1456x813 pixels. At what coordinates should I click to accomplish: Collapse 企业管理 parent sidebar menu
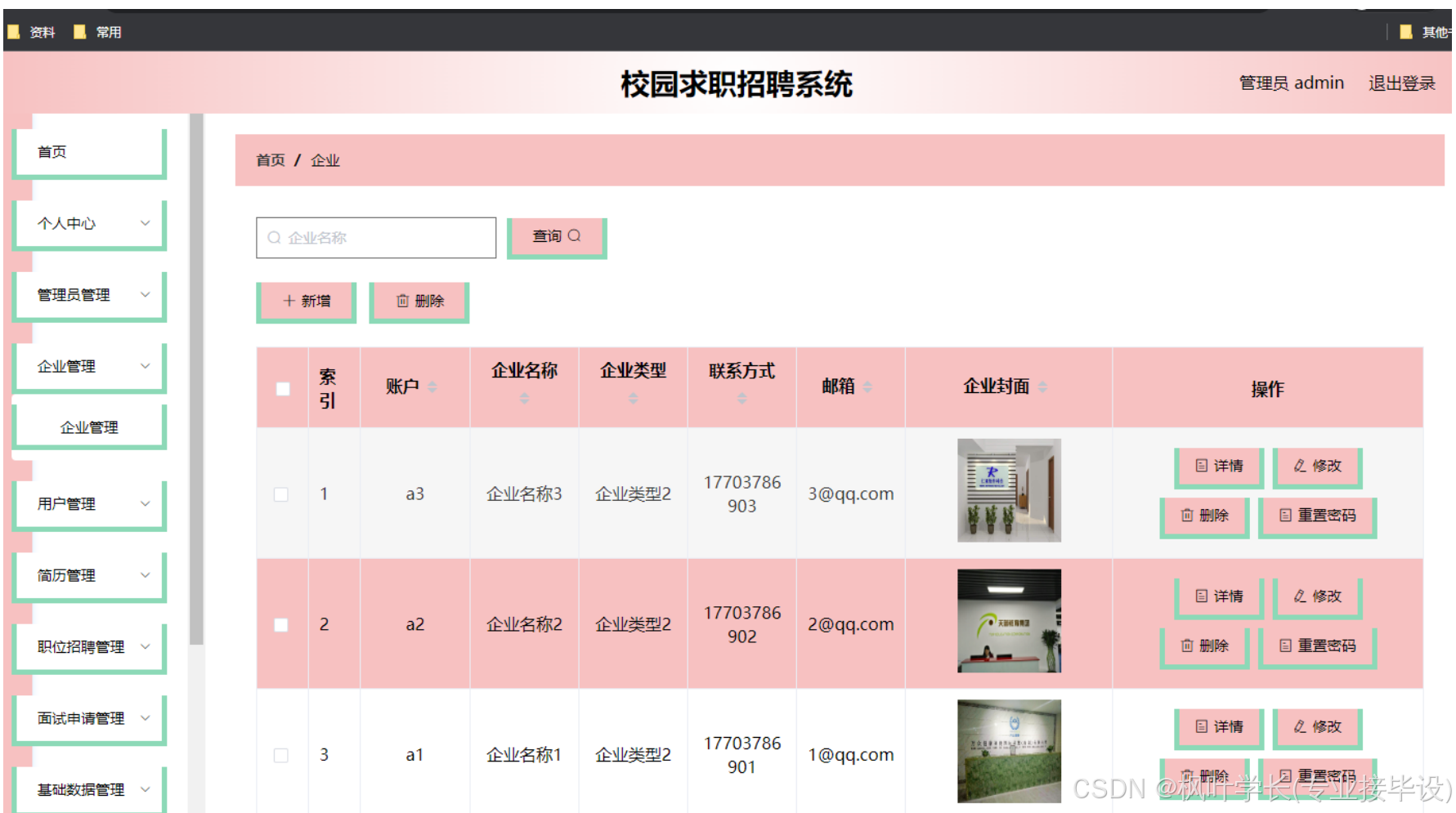point(89,367)
